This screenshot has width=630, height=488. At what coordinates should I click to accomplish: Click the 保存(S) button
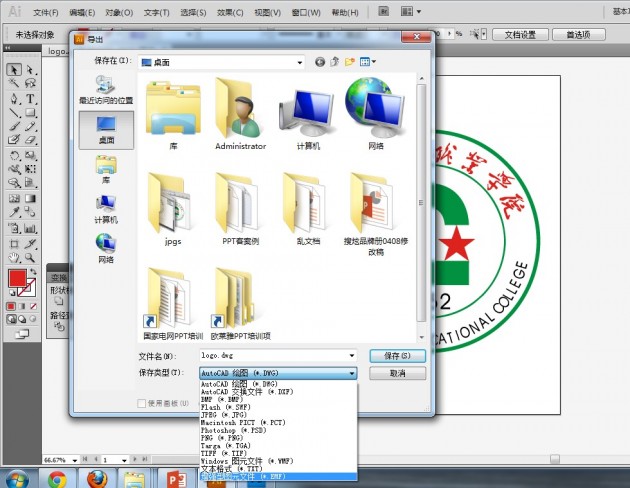coord(397,355)
